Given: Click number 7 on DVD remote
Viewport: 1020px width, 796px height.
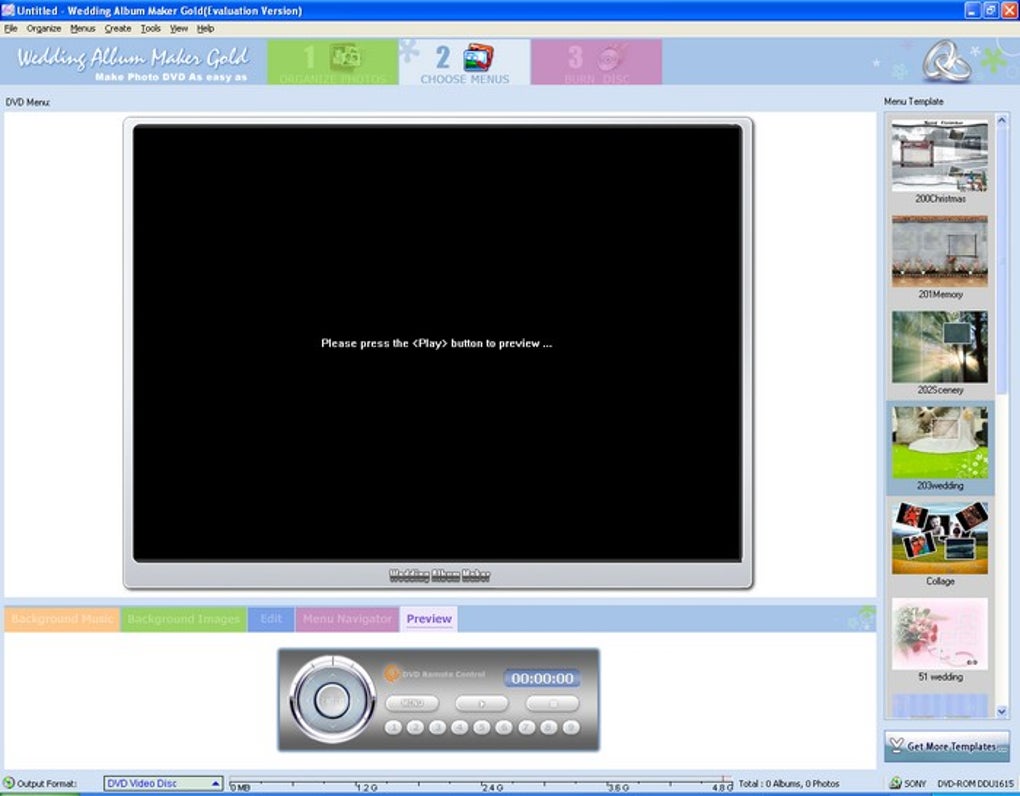Looking at the screenshot, I should pyautogui.click(x=526, y=728).
